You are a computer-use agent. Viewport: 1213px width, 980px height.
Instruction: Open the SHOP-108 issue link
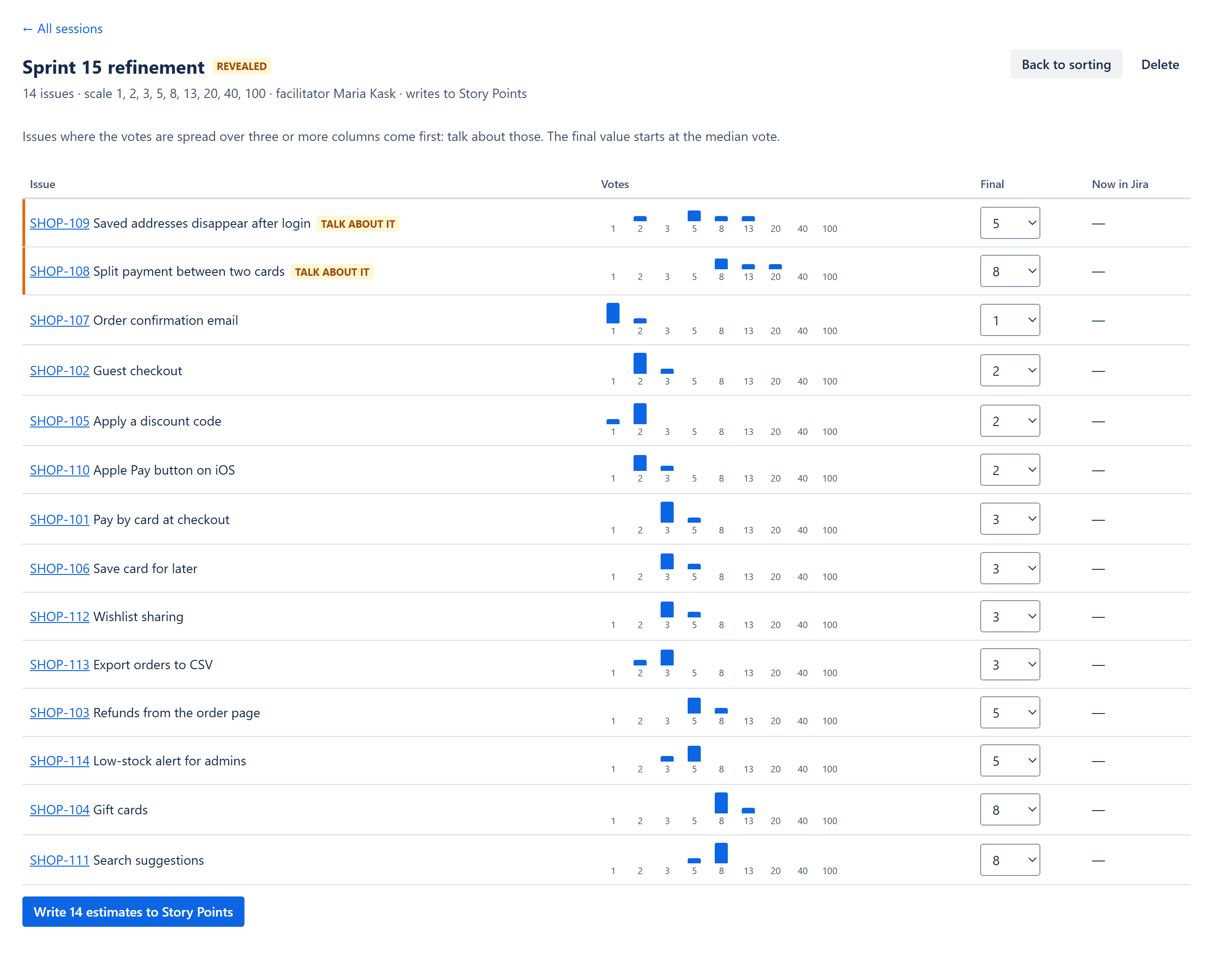59,271
